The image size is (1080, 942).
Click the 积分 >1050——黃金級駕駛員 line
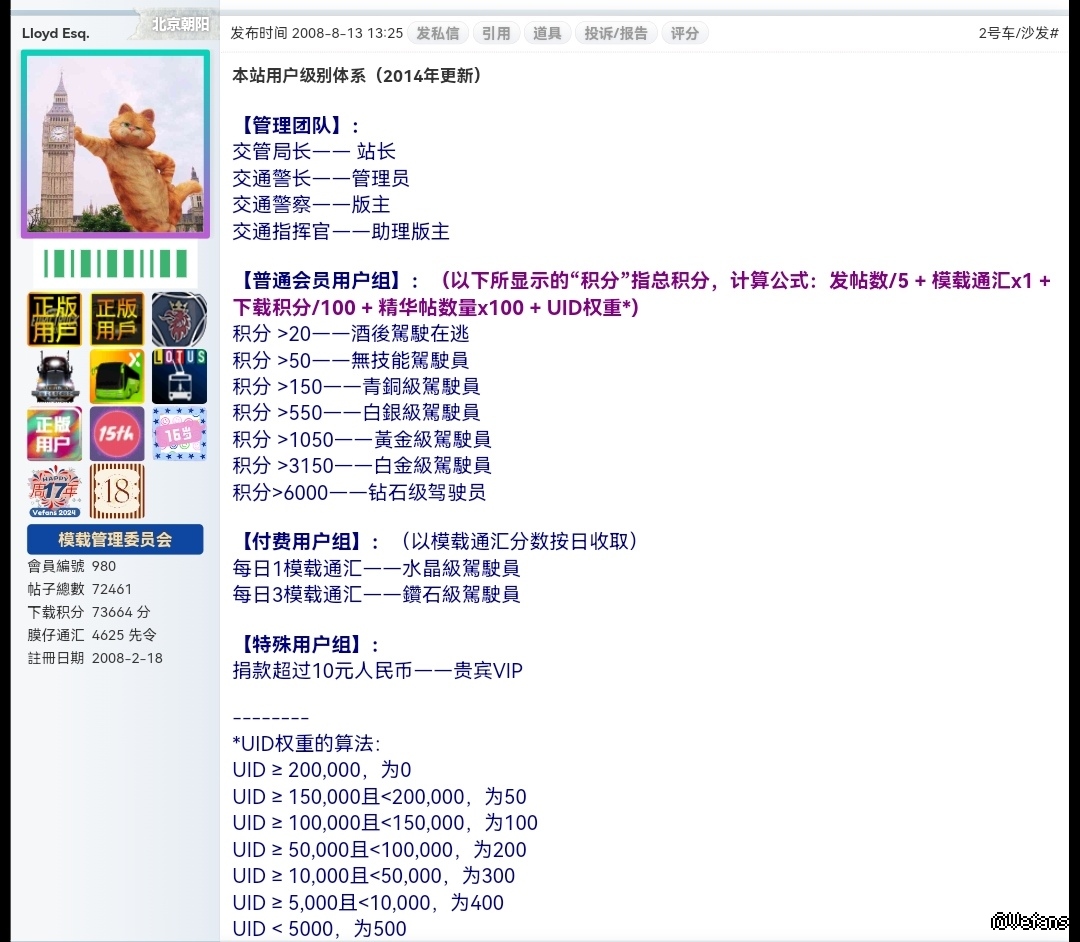(x=362, y=439)
